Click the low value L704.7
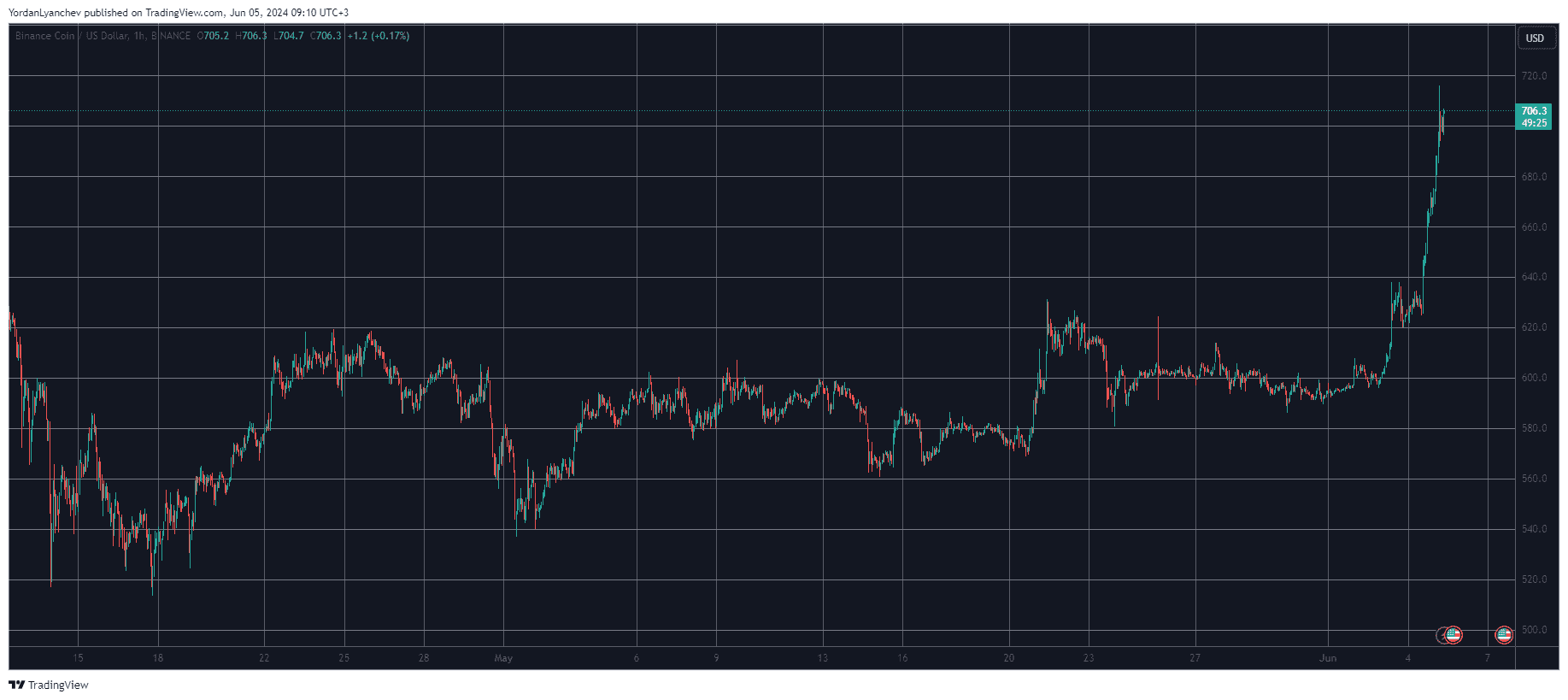Viewport: 1568px width, 700px height. pyautogui.click(x=289, y=36)
